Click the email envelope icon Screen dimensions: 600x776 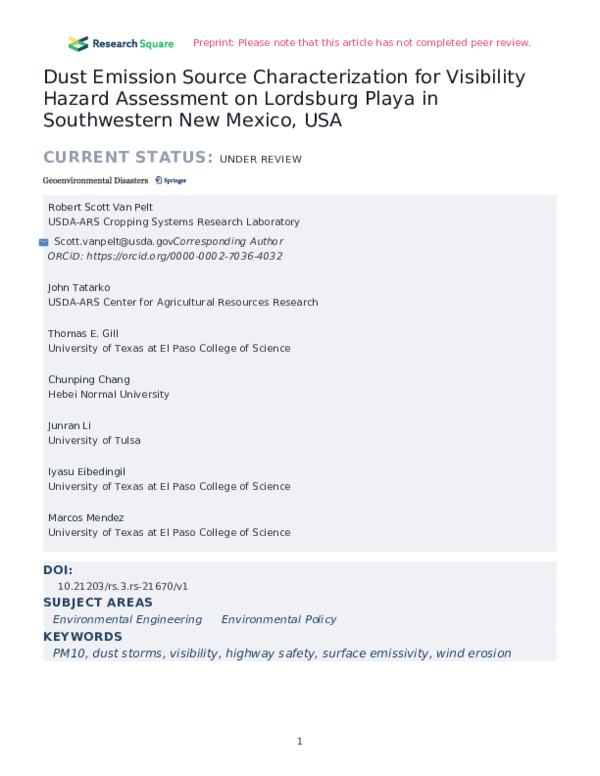pyautogui.click(x=44, y=242)
